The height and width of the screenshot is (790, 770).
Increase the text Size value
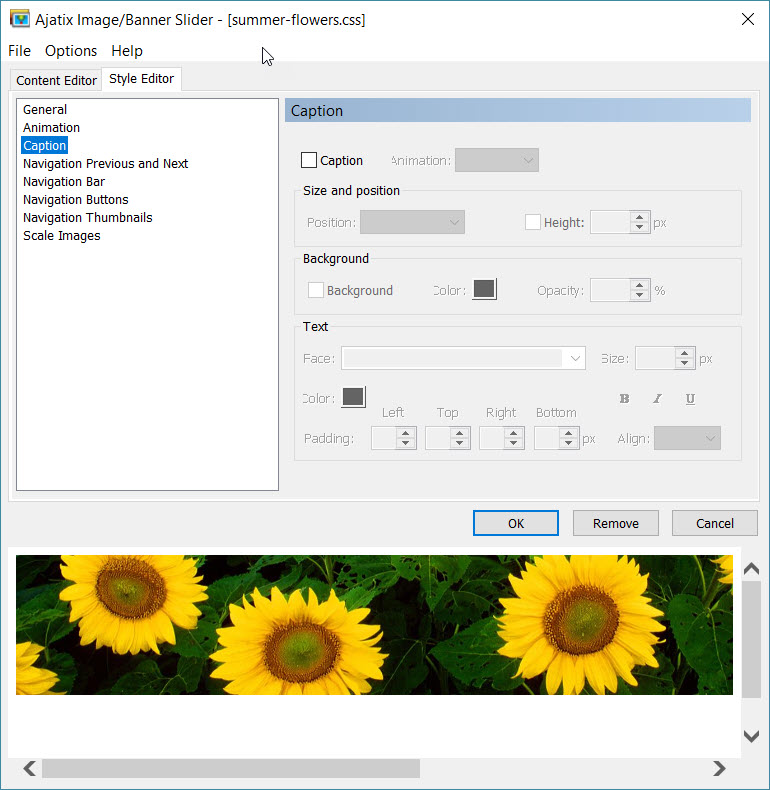[x=684, y=353]
